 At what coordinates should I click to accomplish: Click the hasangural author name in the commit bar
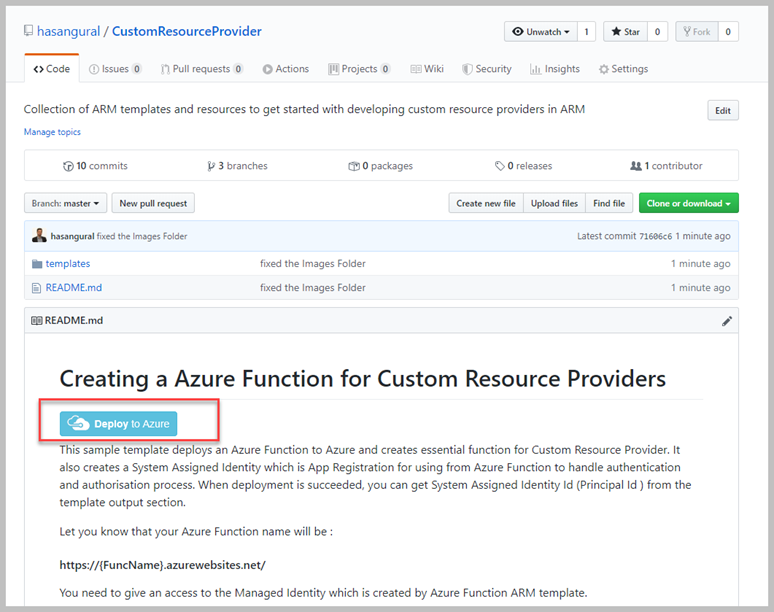click(73, 236)
